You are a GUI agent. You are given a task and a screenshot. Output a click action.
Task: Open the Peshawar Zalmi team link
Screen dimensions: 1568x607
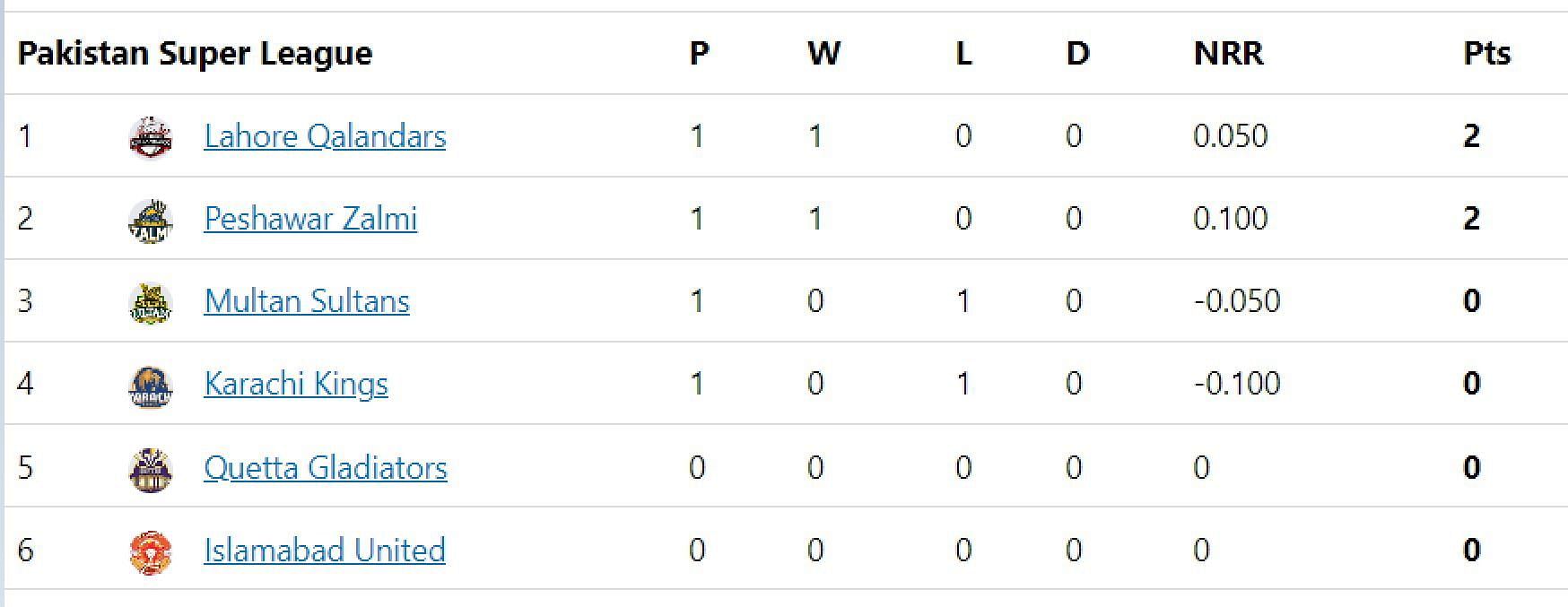click(x=310, y=219)
